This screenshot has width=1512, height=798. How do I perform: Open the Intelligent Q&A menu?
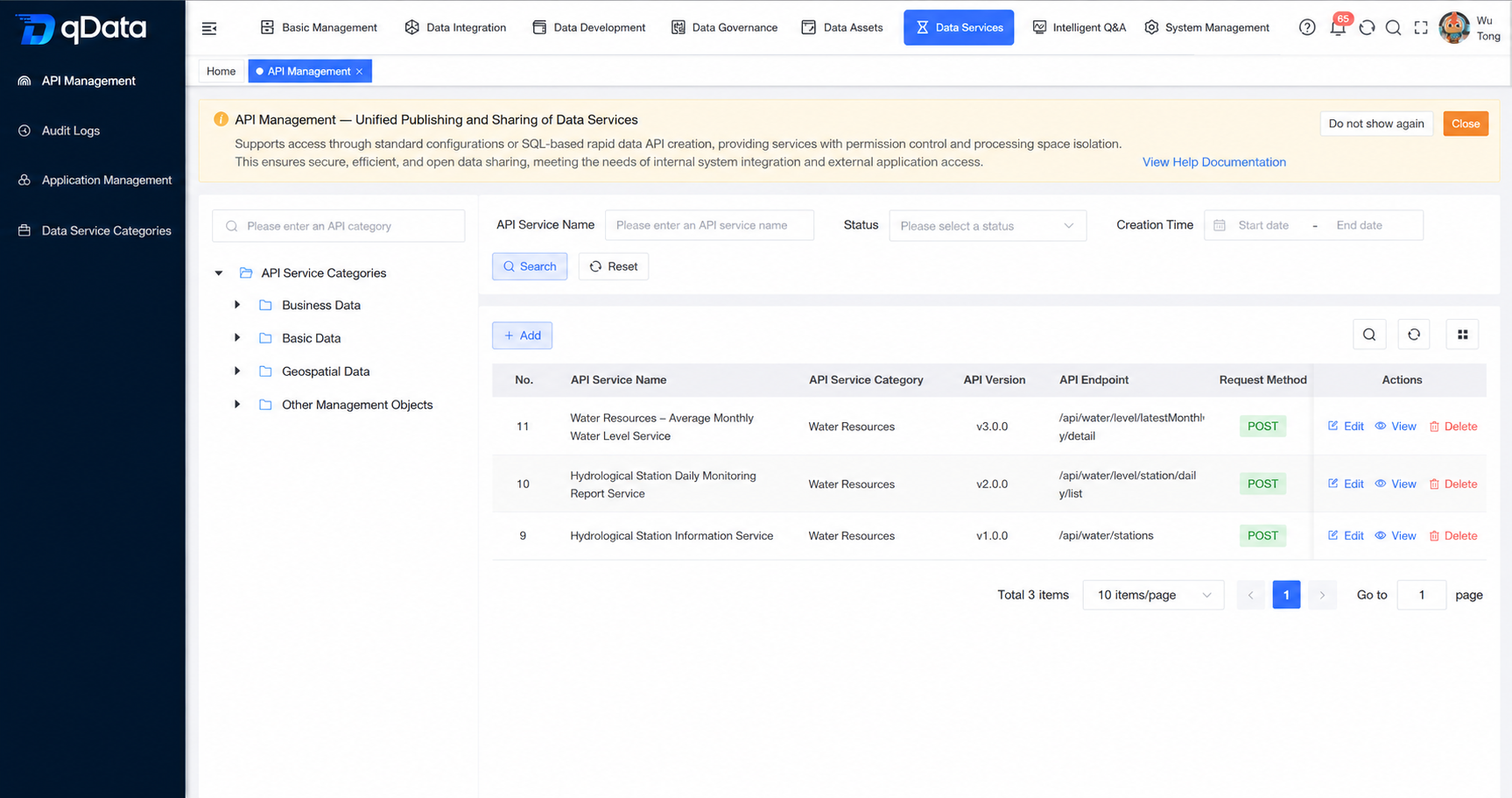coord(1079,27)
